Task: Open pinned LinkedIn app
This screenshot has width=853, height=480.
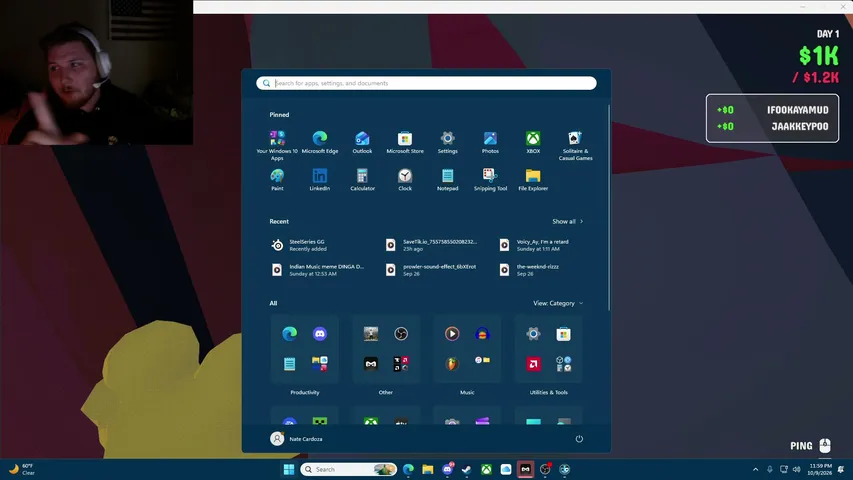Action: coord(320,180)
